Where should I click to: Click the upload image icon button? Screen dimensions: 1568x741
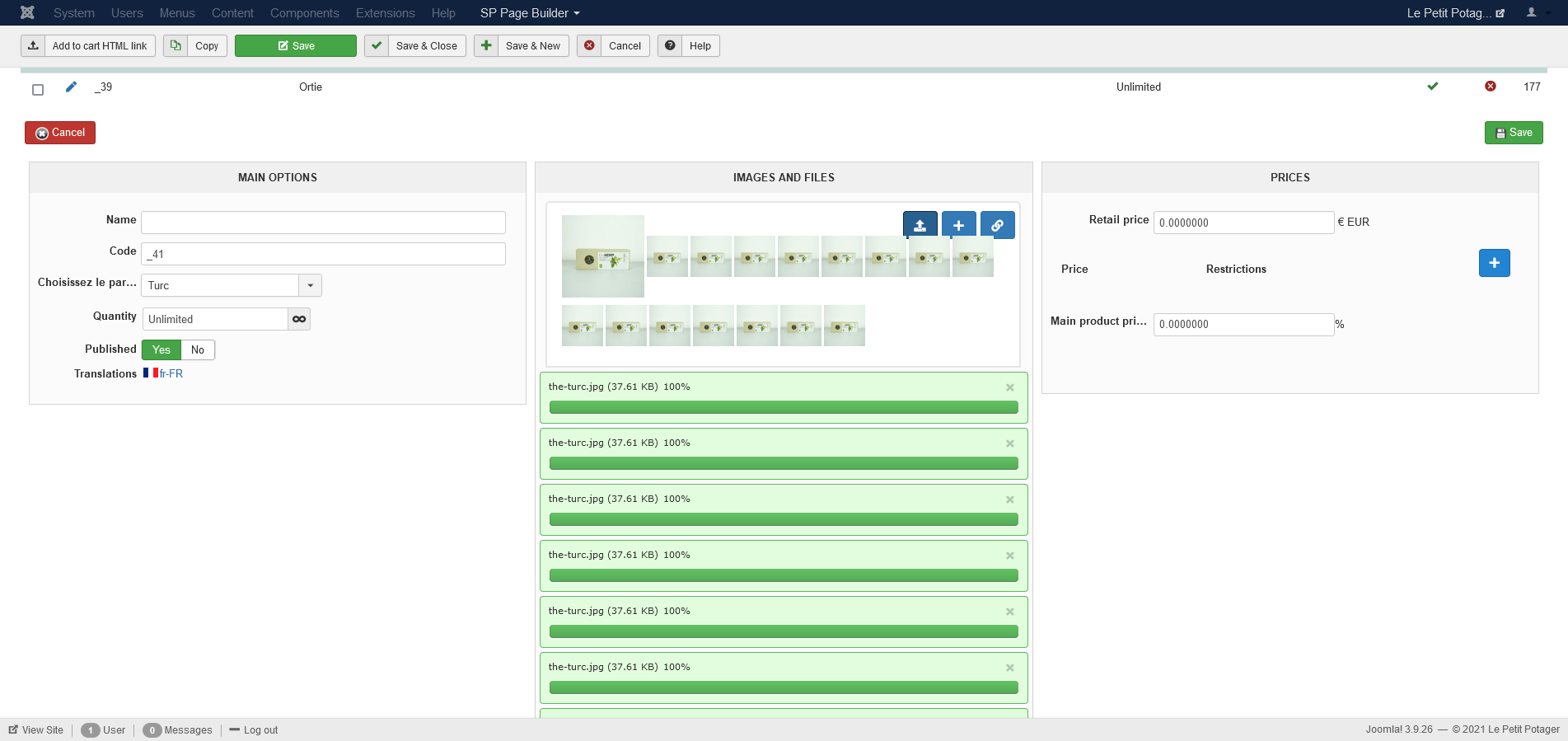[920, 225]
